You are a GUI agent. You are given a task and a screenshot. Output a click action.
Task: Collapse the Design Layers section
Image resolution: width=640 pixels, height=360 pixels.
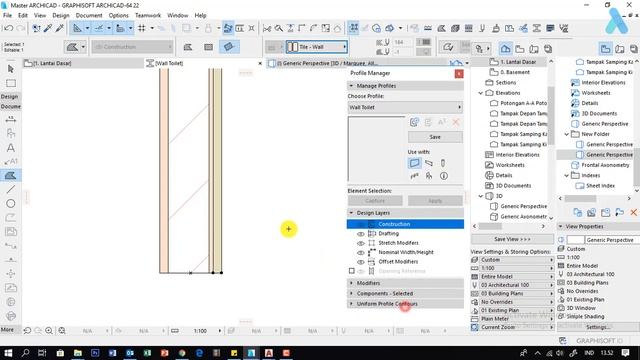pos(405,213)
